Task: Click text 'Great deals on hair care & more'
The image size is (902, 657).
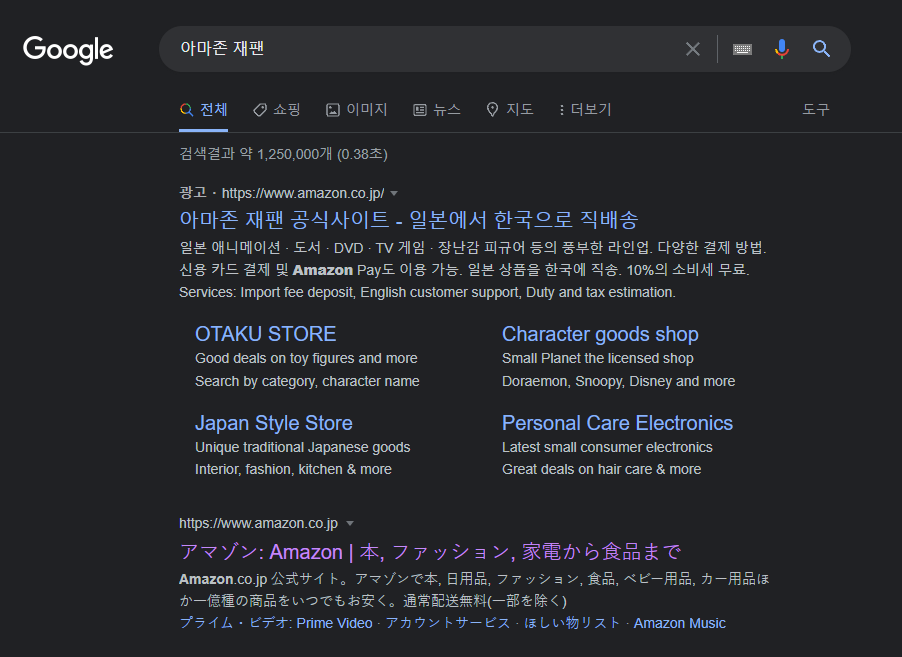Action: pos(601,469)
